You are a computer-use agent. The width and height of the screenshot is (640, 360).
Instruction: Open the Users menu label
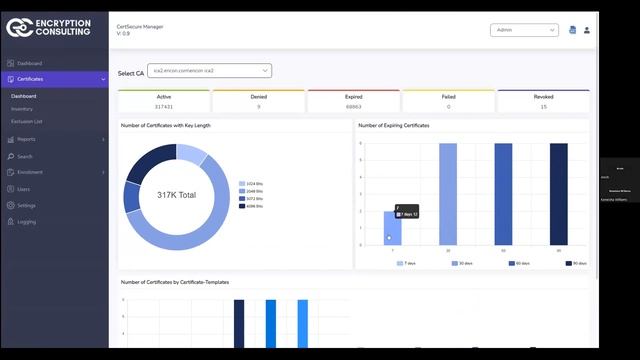click(23, 189)
